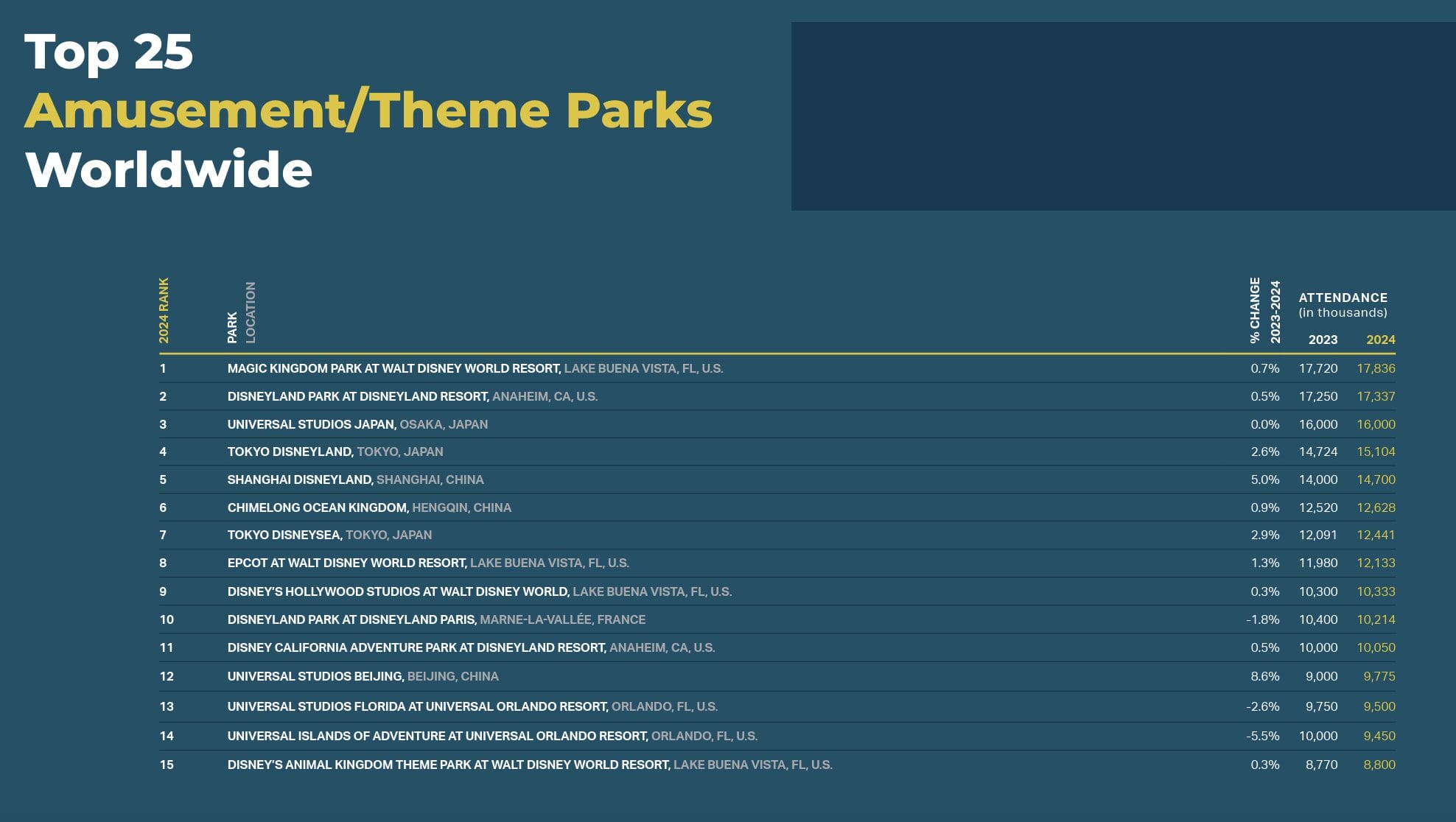Select the Magic Kingdom Park row name
The image size is (1456, 822).
(394, 368)
